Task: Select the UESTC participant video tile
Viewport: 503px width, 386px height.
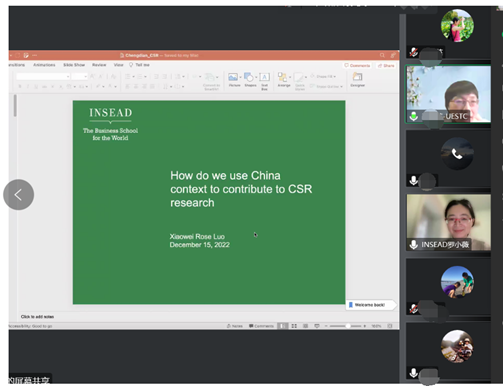Action: [448, 94]
